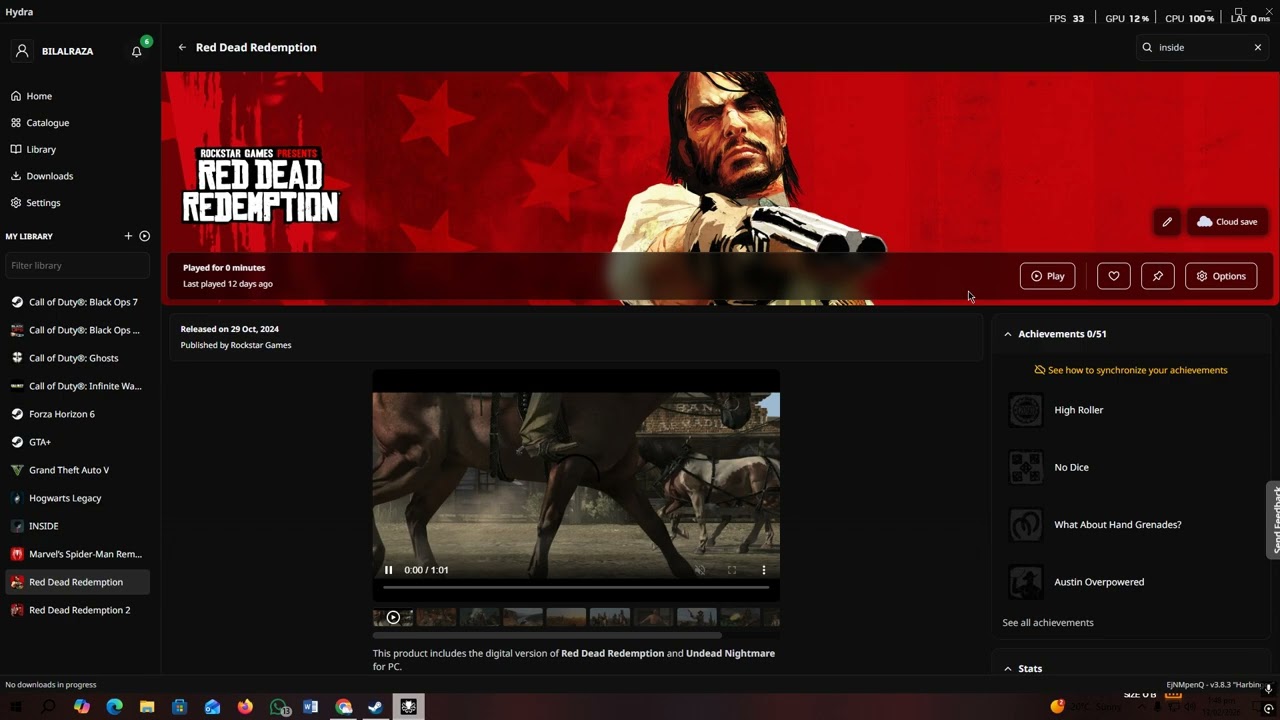Pin the game with the pin icon
This screenshot has width=1280, height=720.
click(x=1158, y=276)
